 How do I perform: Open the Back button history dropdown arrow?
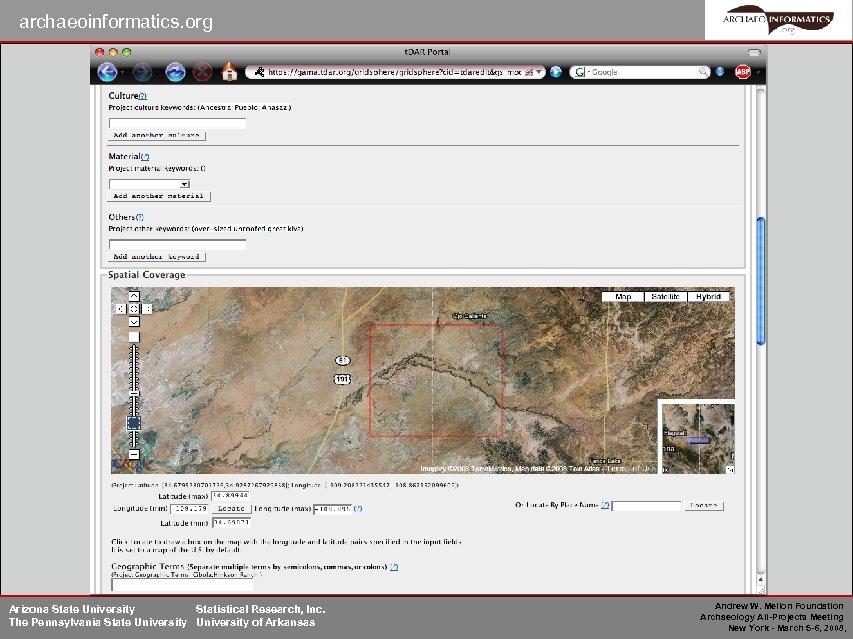pos(122,71)
